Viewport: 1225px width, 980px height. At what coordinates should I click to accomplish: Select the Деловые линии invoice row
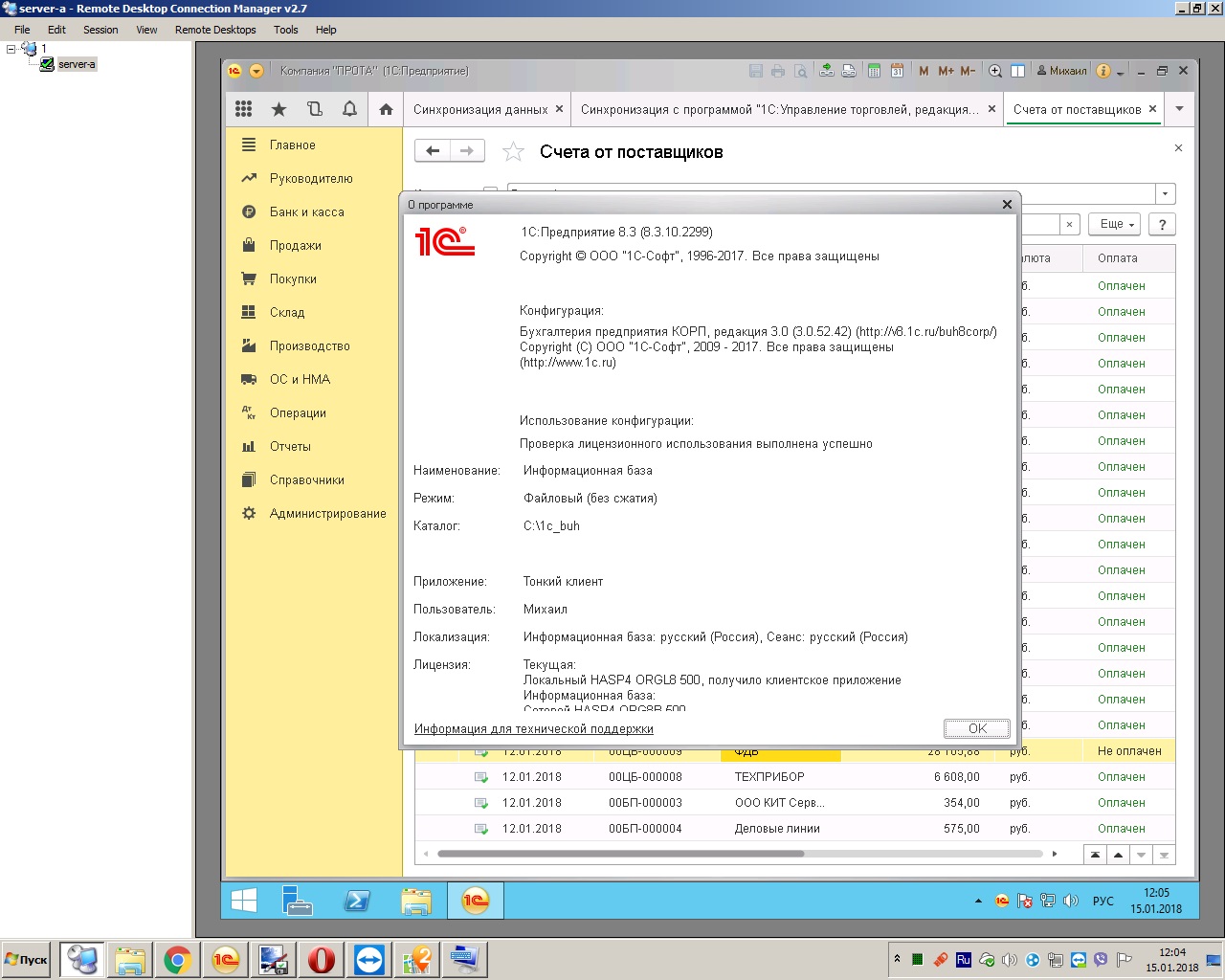click(794, 829)
